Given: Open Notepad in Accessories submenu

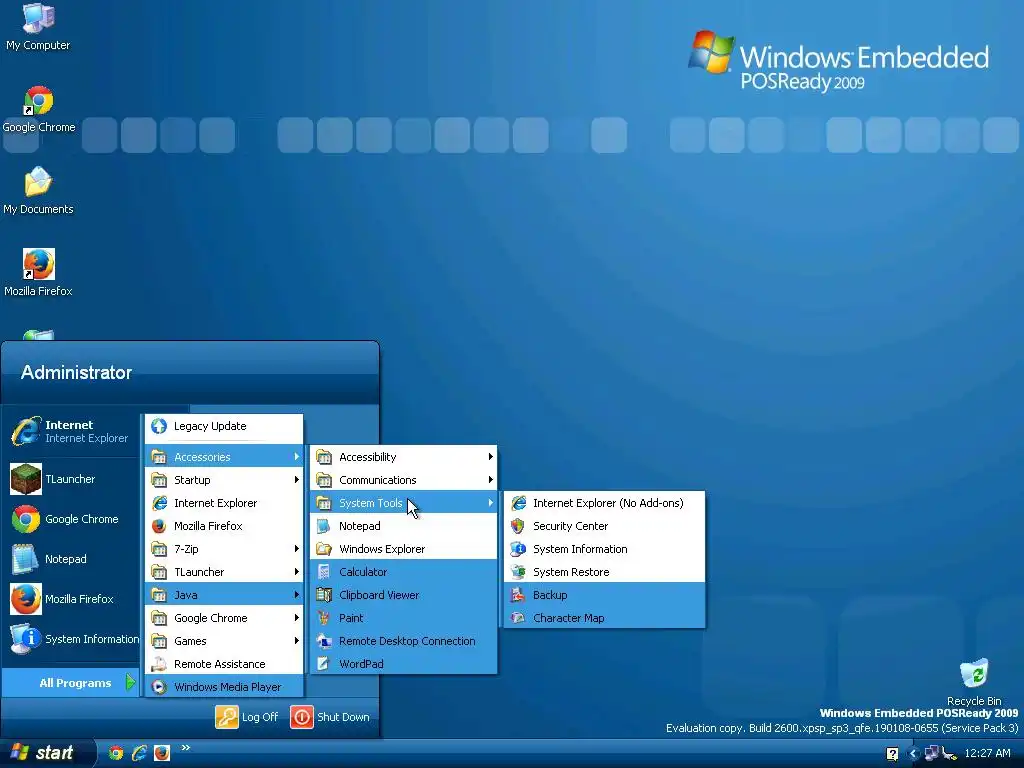Looking at the screenshot, I should coord(404,526).
